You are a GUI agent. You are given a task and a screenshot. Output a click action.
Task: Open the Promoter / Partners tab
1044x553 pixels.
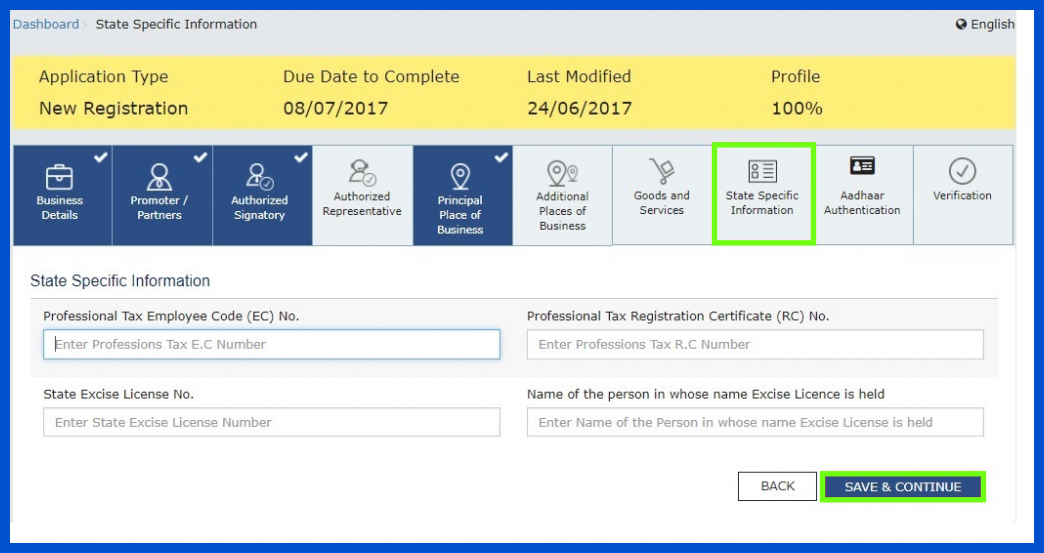[162, 196]
